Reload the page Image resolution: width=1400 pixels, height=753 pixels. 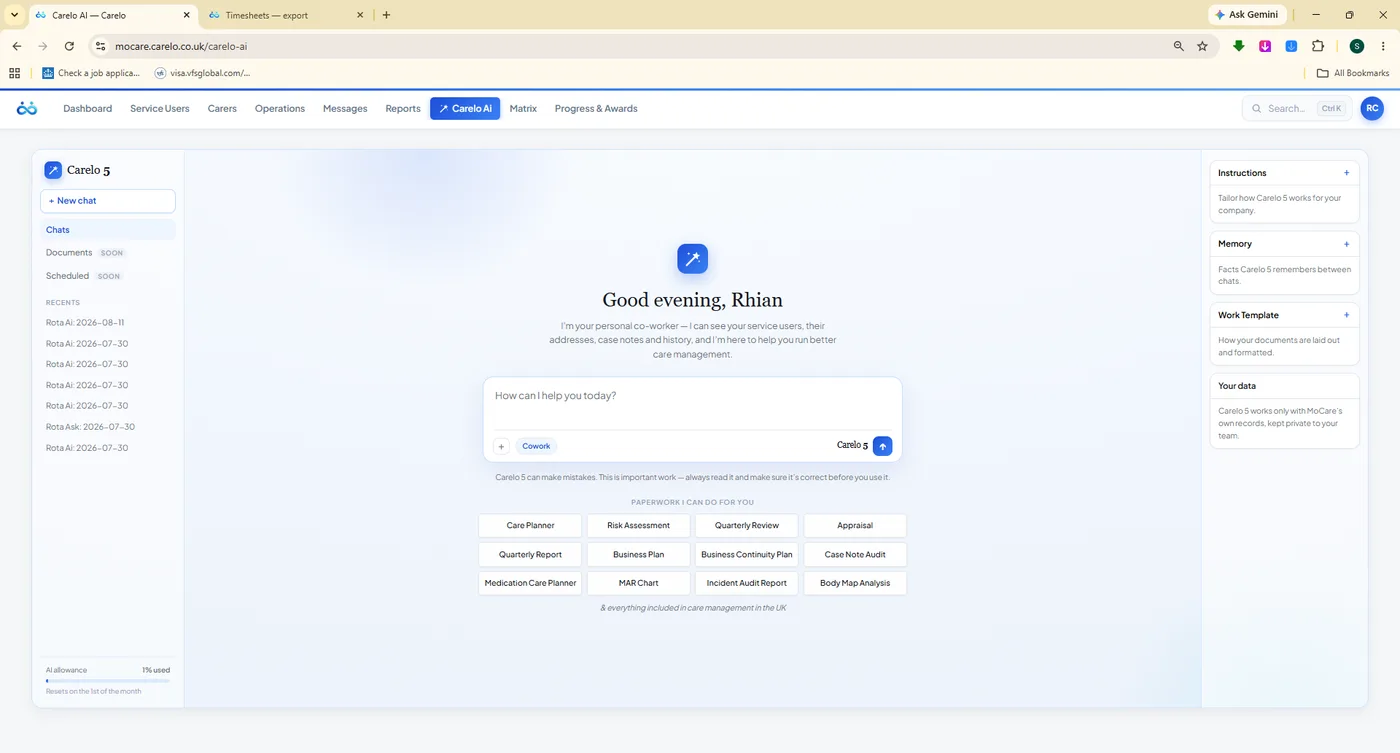69,46
